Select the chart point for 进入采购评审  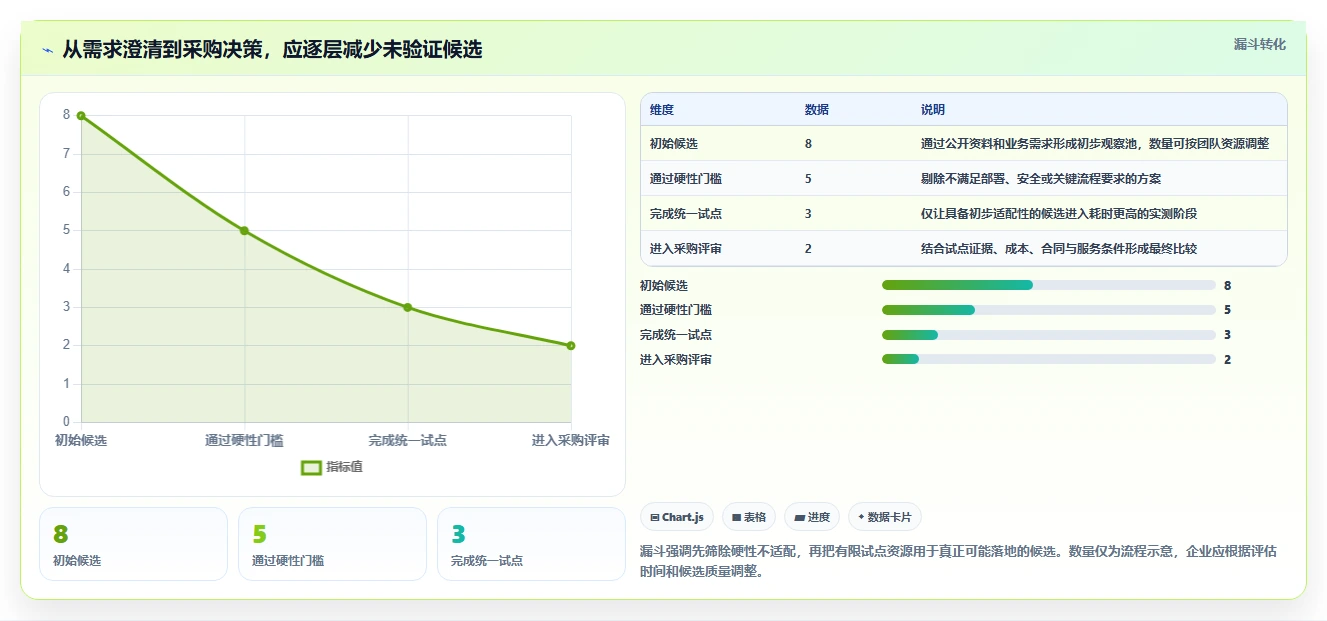click(x=571, y=346)
